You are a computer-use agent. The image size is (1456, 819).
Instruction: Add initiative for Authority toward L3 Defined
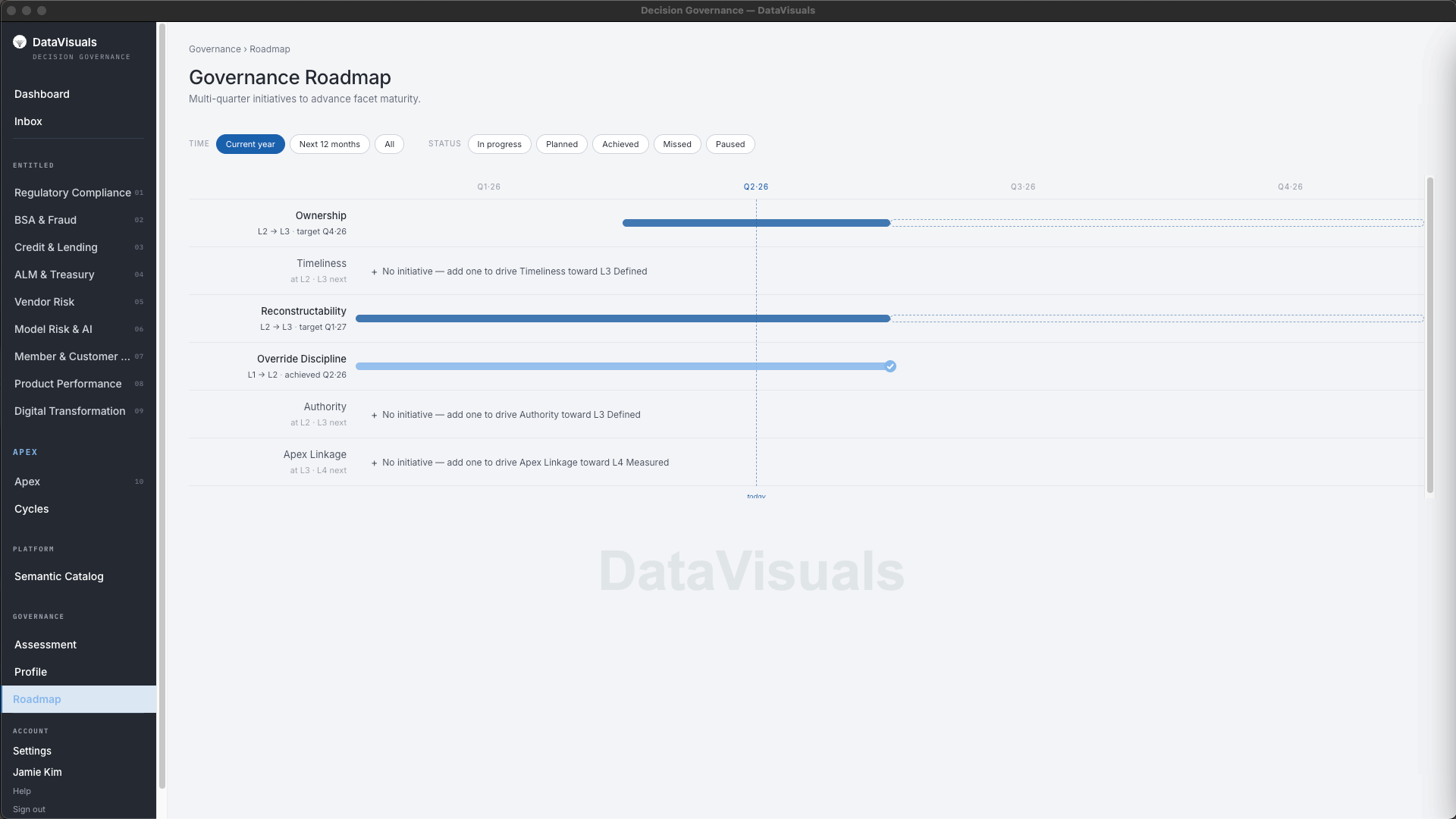[506, 415]
